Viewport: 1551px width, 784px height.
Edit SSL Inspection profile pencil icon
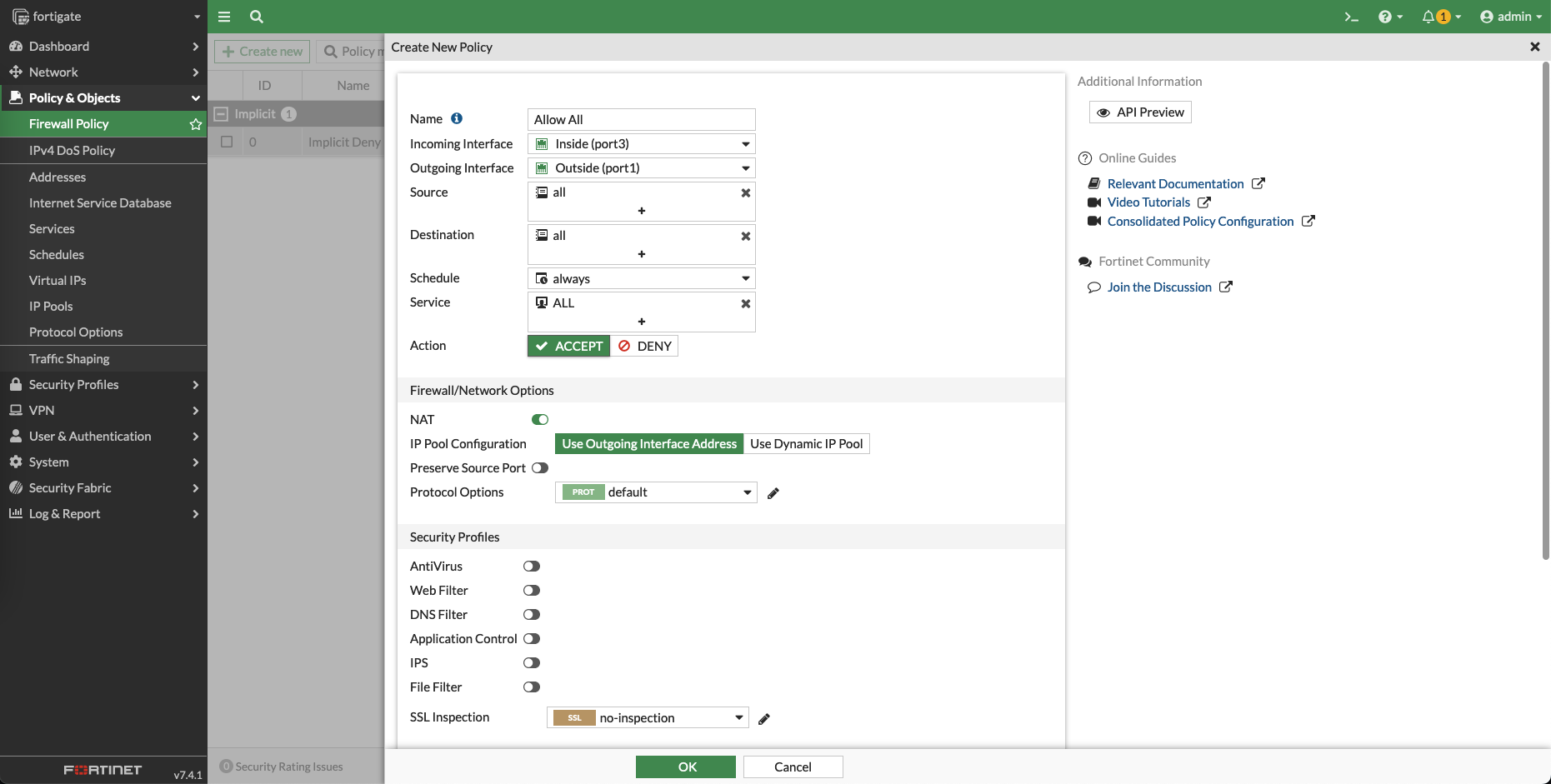pos(764,719)
